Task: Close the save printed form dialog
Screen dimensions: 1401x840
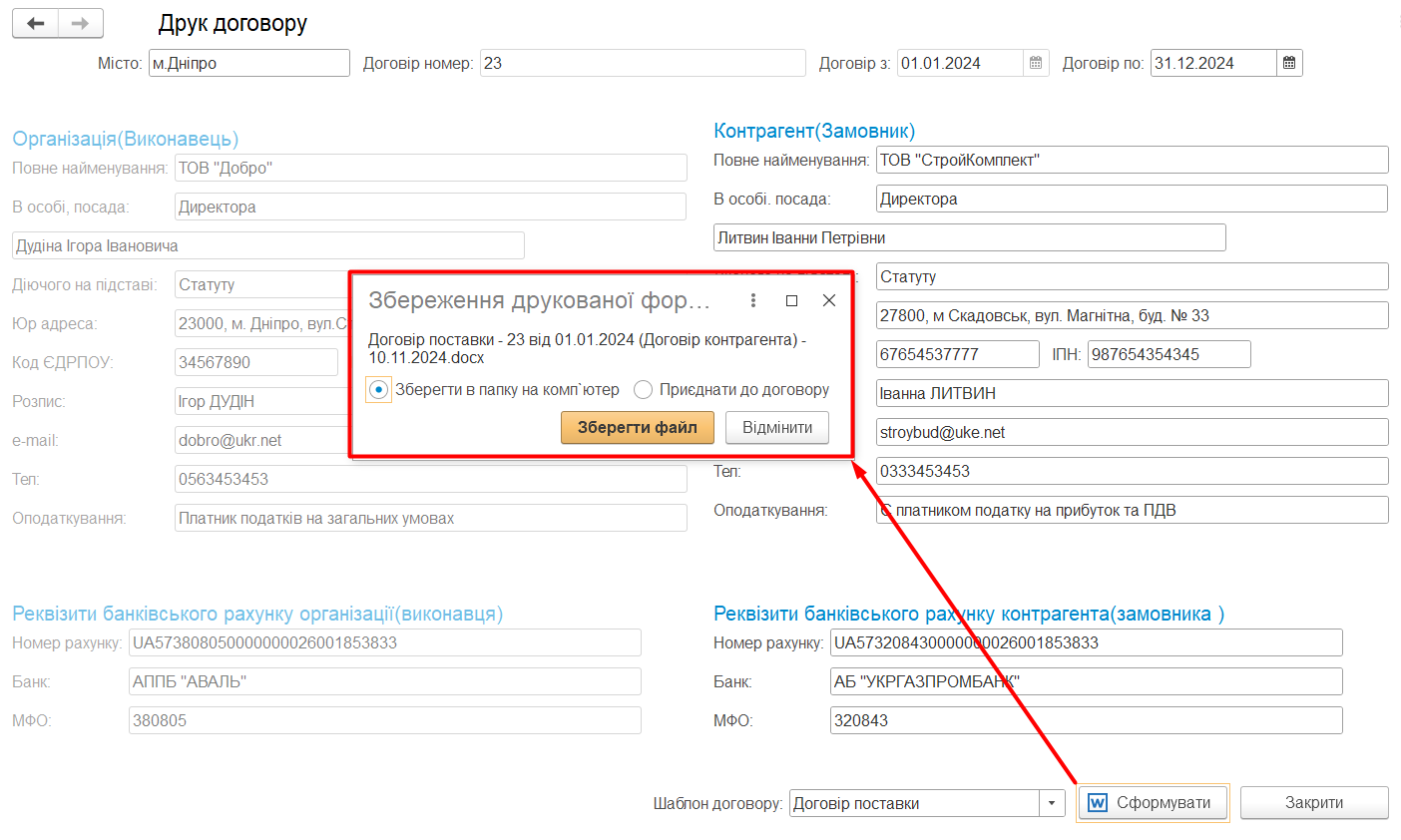Action: 829,300
